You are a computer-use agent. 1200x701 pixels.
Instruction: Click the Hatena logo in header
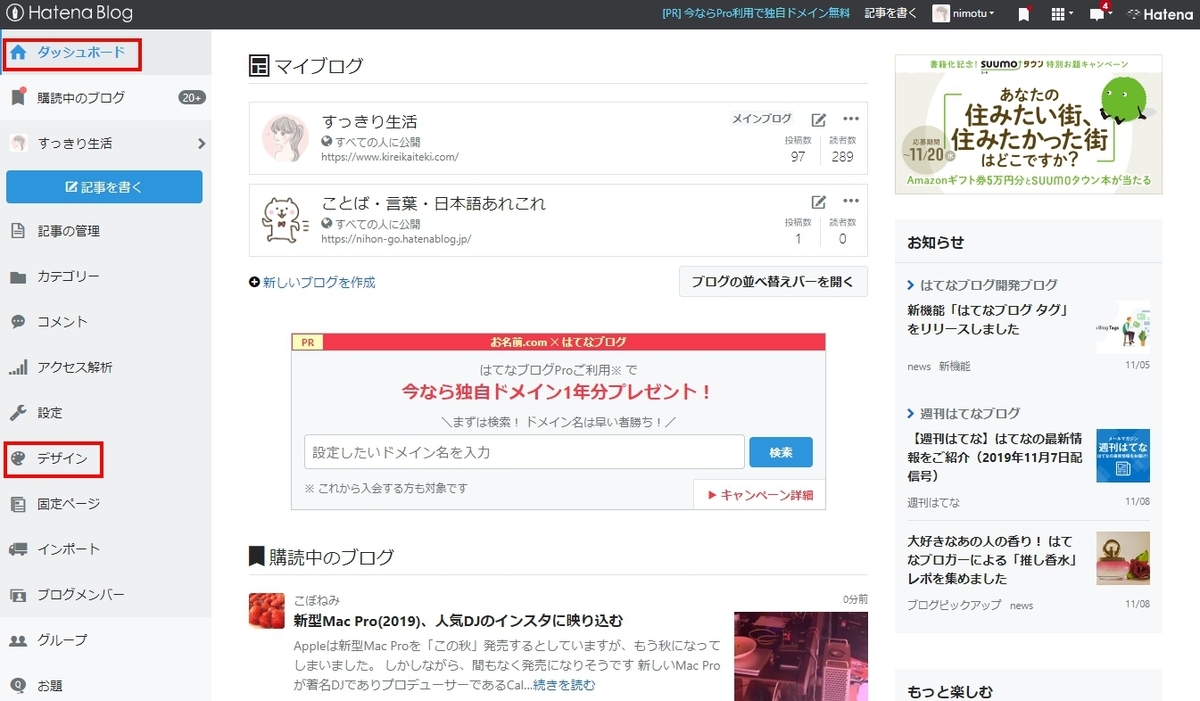coord(1160,14)
